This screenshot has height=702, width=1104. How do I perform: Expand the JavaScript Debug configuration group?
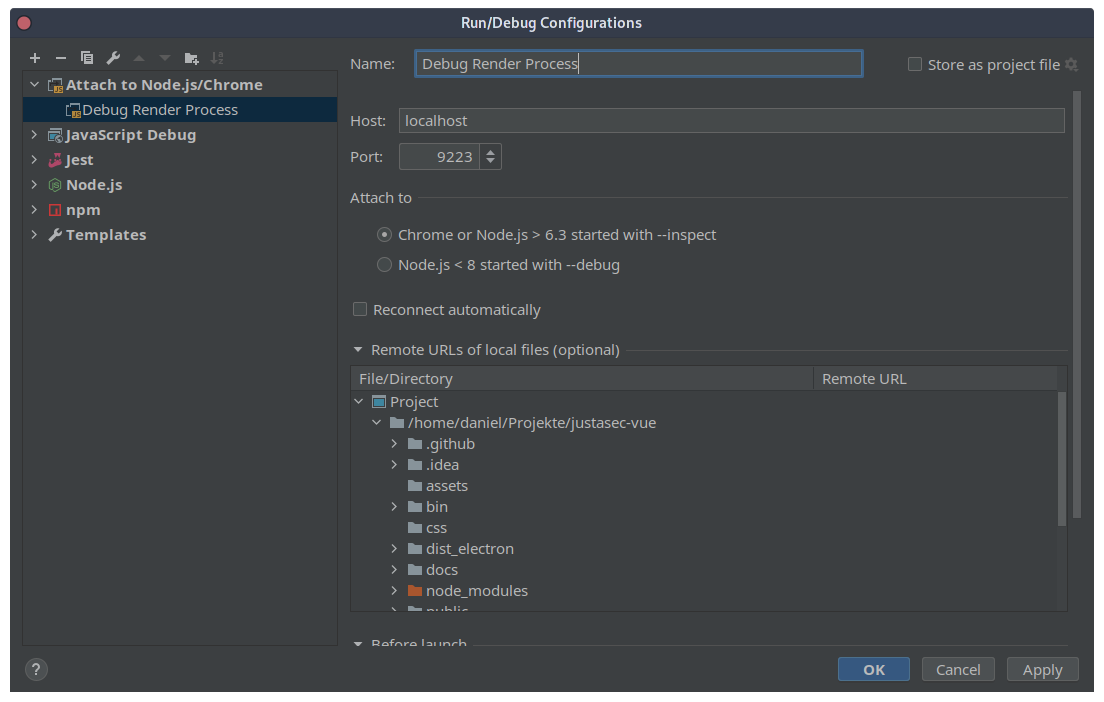[x=34, y=135]
